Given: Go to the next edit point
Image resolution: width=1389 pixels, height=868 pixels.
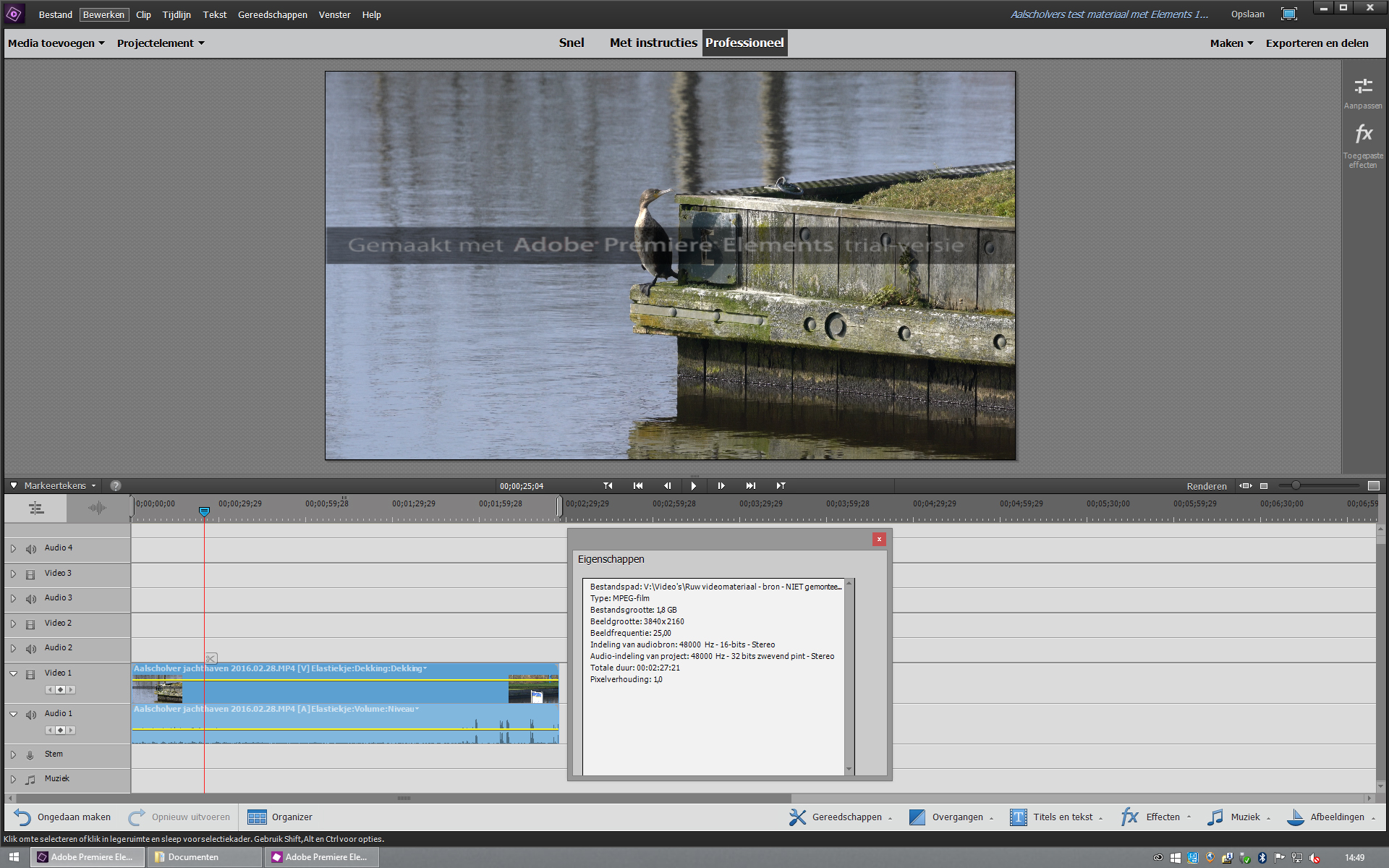Looking at the screenshot, I should (x=781, y=486).
